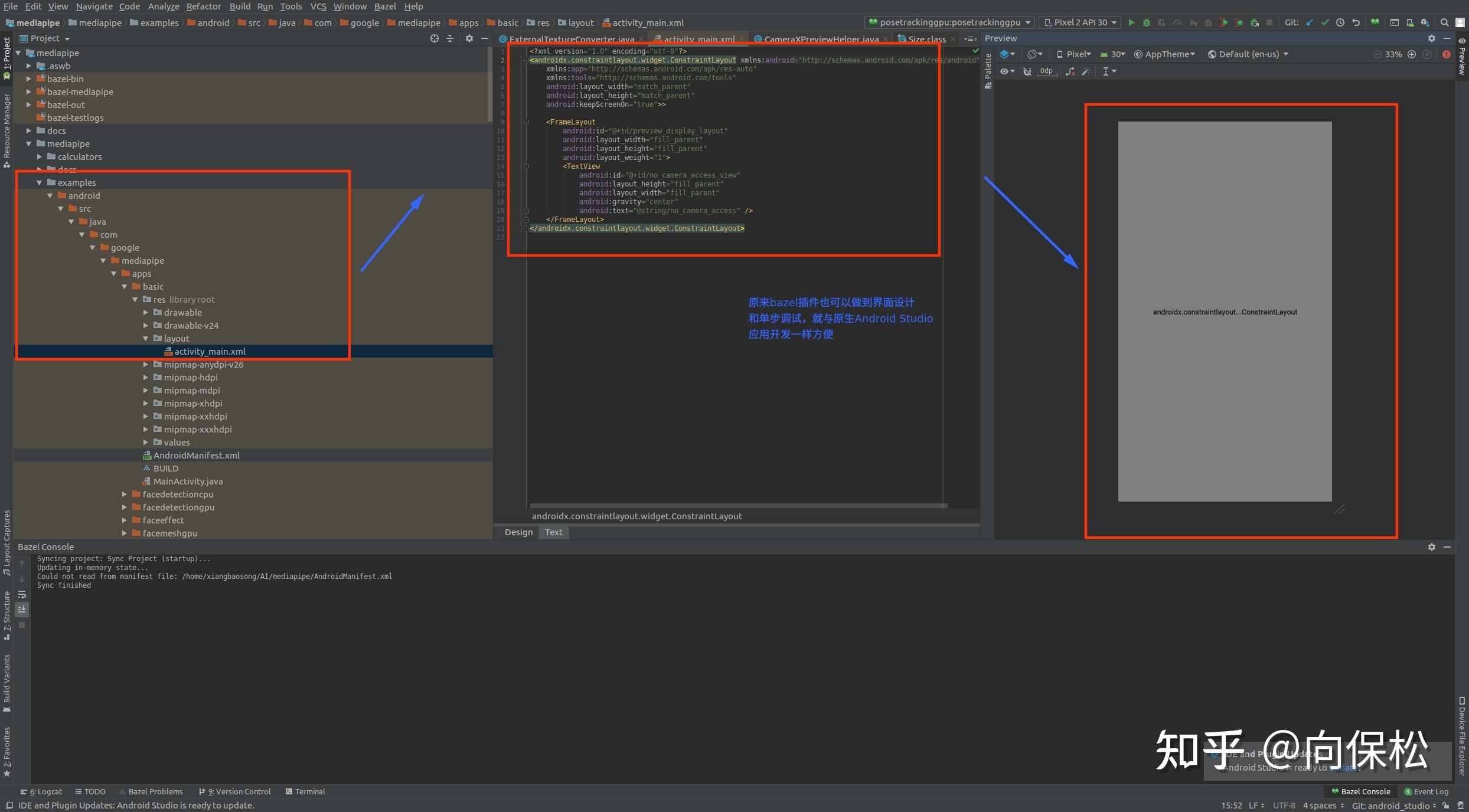Toggle autoconnect magnet in preview toolbar
Viewport: 1469px width, 812px height.
[x=1027, y=71]
